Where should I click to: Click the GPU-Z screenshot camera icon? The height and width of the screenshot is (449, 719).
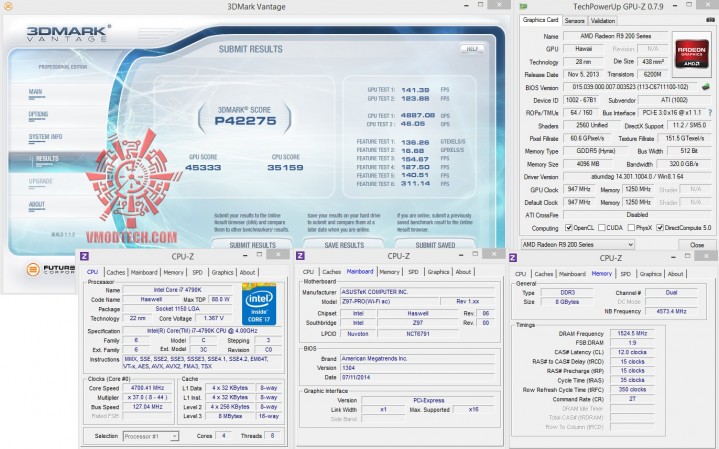[710, 20]
